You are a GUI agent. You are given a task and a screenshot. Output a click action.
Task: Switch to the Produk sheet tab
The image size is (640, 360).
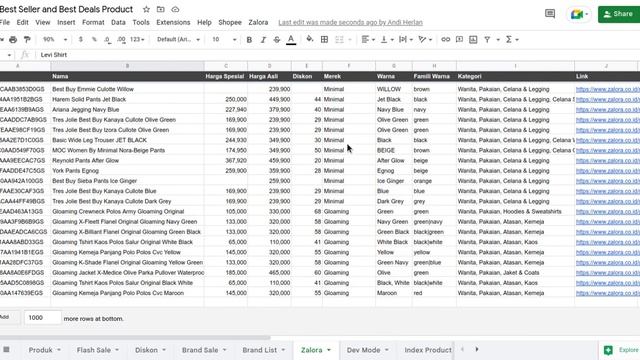click(44, 350)
